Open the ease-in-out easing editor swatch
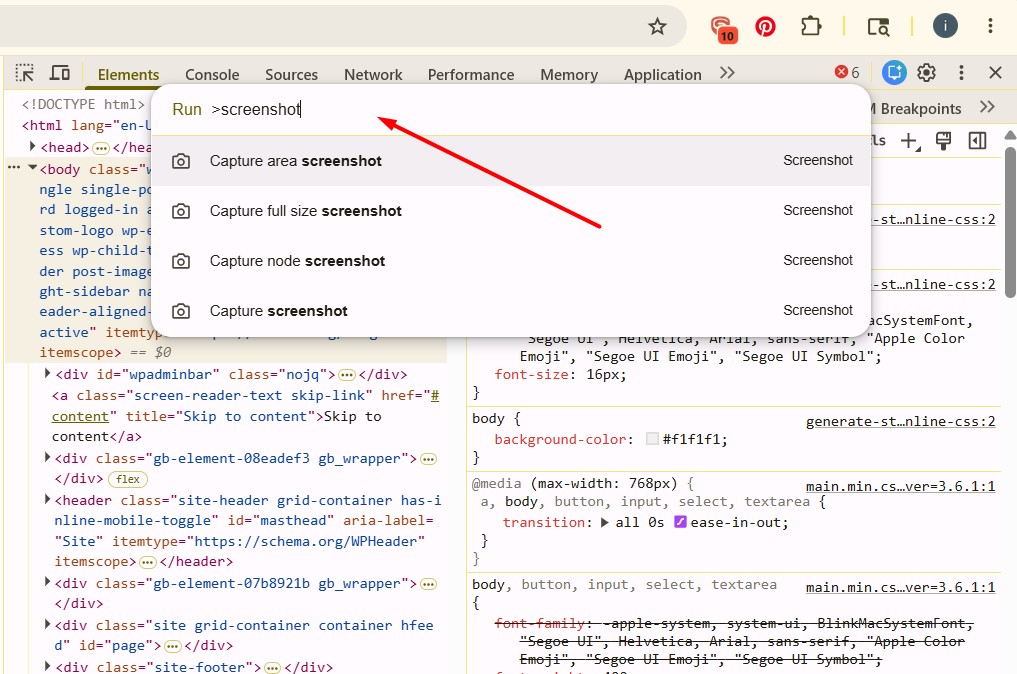Image resolution: width=1017 pixels, height=674 pixels. (x=680, y=522)
